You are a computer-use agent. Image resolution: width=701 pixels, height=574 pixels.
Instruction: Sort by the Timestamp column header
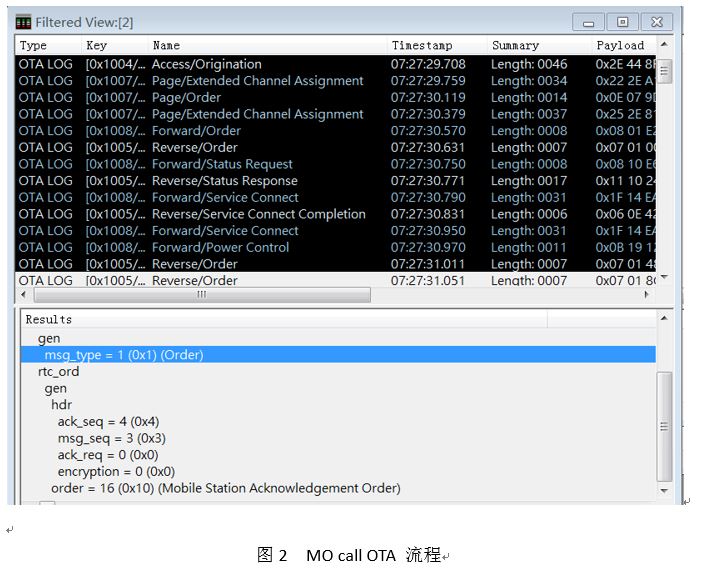(437, 45)
